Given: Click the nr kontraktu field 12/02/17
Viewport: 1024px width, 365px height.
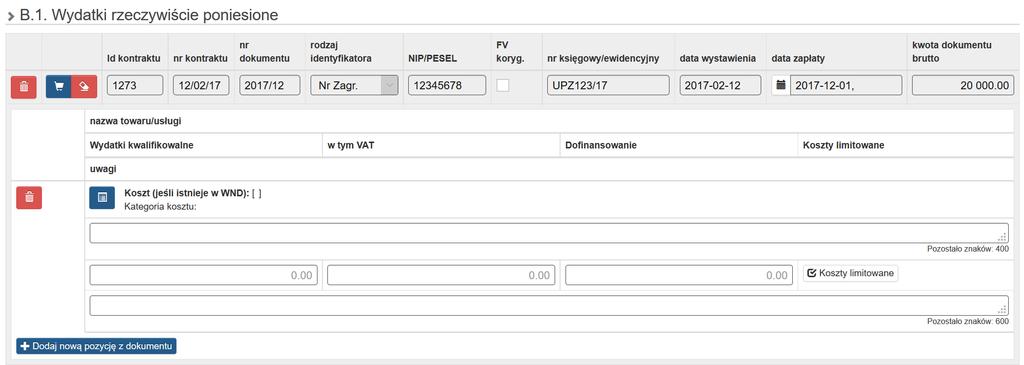Looking at the screenshot, I should click(200, 86).
